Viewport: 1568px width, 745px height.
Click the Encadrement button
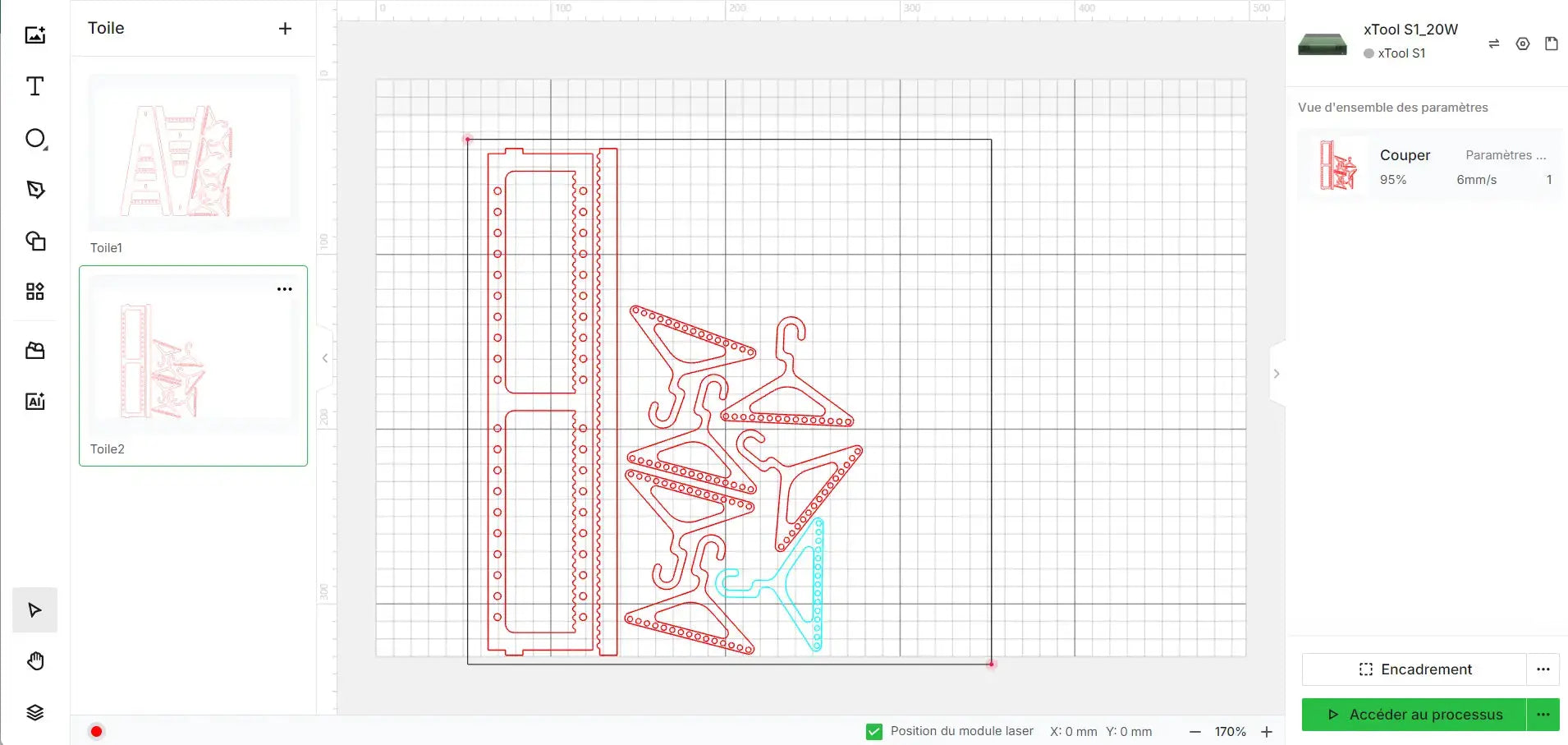1414,669
